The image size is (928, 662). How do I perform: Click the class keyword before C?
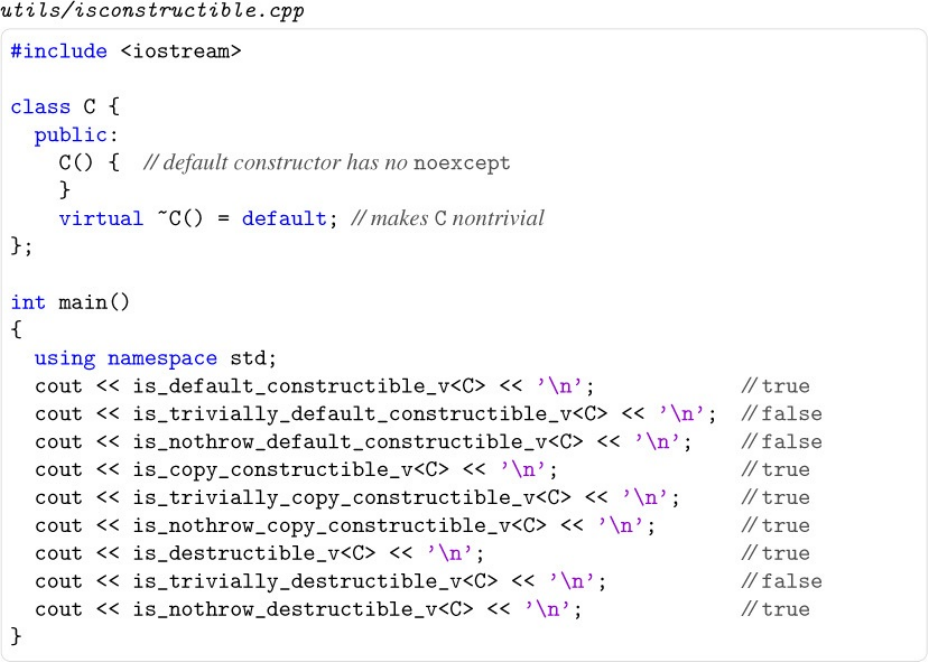click(40, 107)
